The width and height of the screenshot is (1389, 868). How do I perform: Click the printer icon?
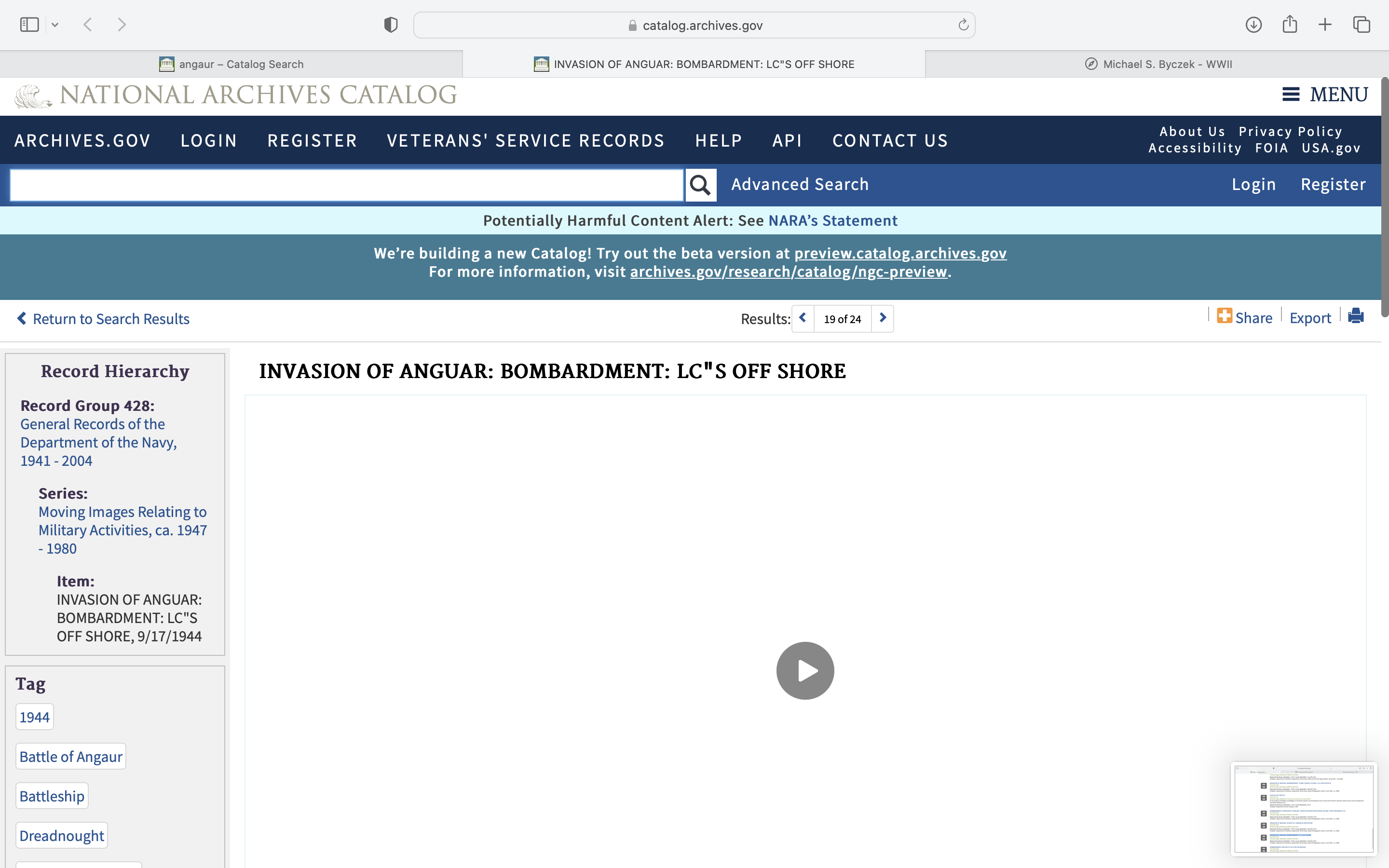pyautogui.click(x=1356, y=316)
